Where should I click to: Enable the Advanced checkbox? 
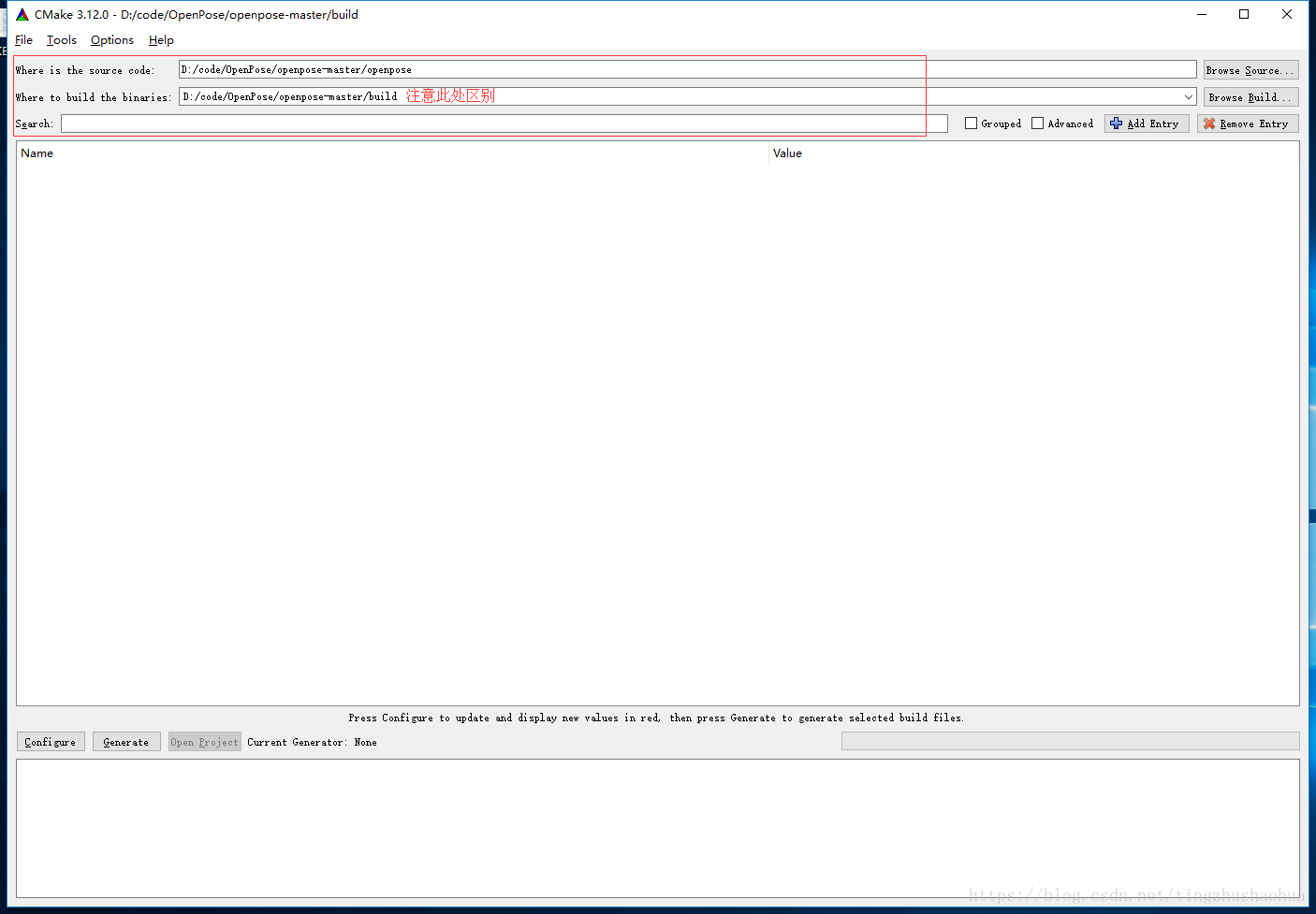(1037, 123)
